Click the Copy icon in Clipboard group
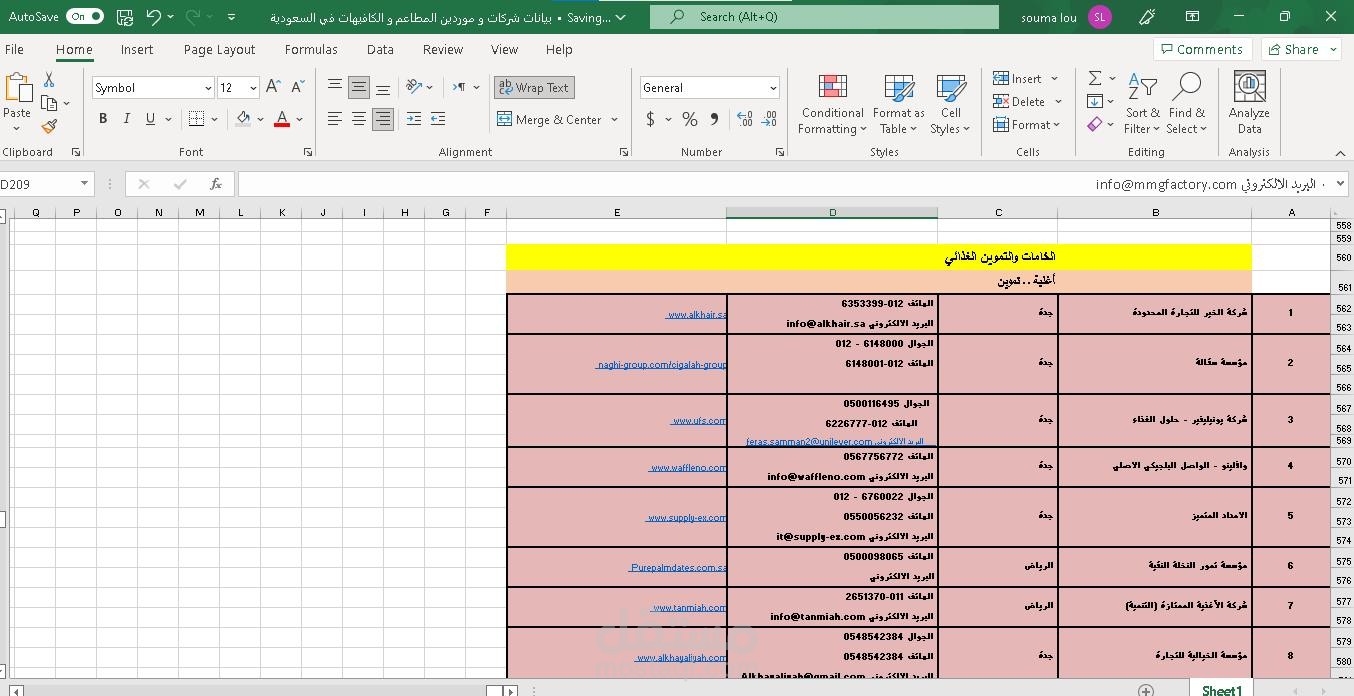Screen dimensions: 1354x696 pos(49,103)
